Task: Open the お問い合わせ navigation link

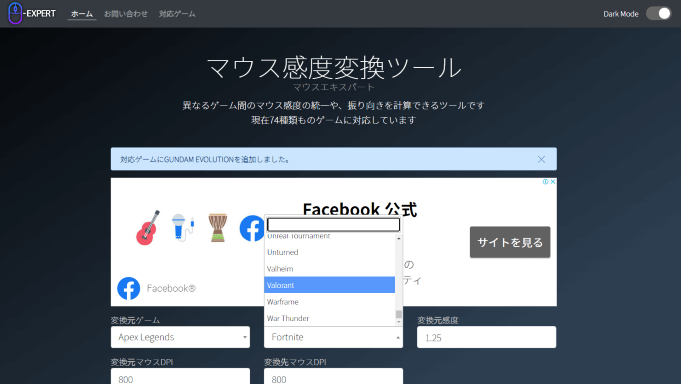Action: [126, 14]
